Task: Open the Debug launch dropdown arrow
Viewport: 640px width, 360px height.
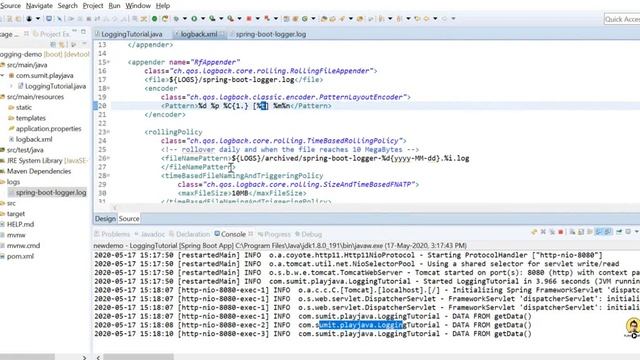Action: (184, 19)
